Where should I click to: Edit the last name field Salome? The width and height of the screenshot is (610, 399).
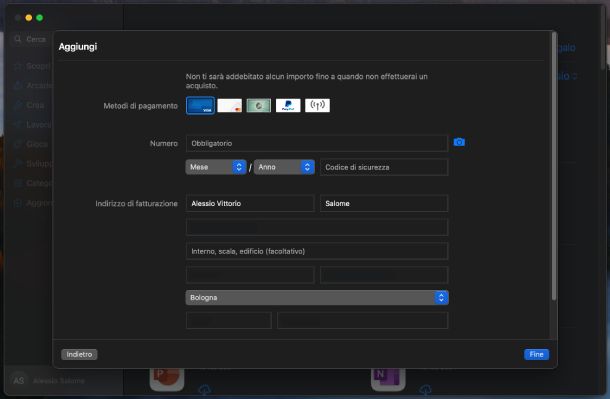pos(384,203)
